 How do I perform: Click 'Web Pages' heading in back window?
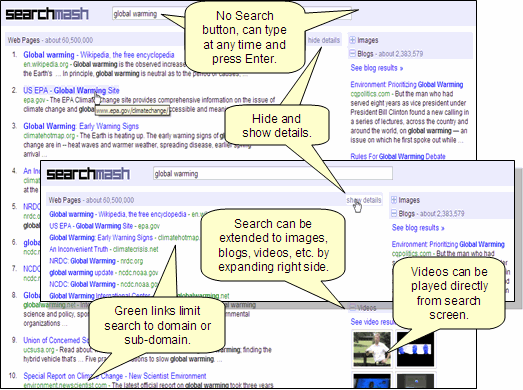[x=24, y=40]
